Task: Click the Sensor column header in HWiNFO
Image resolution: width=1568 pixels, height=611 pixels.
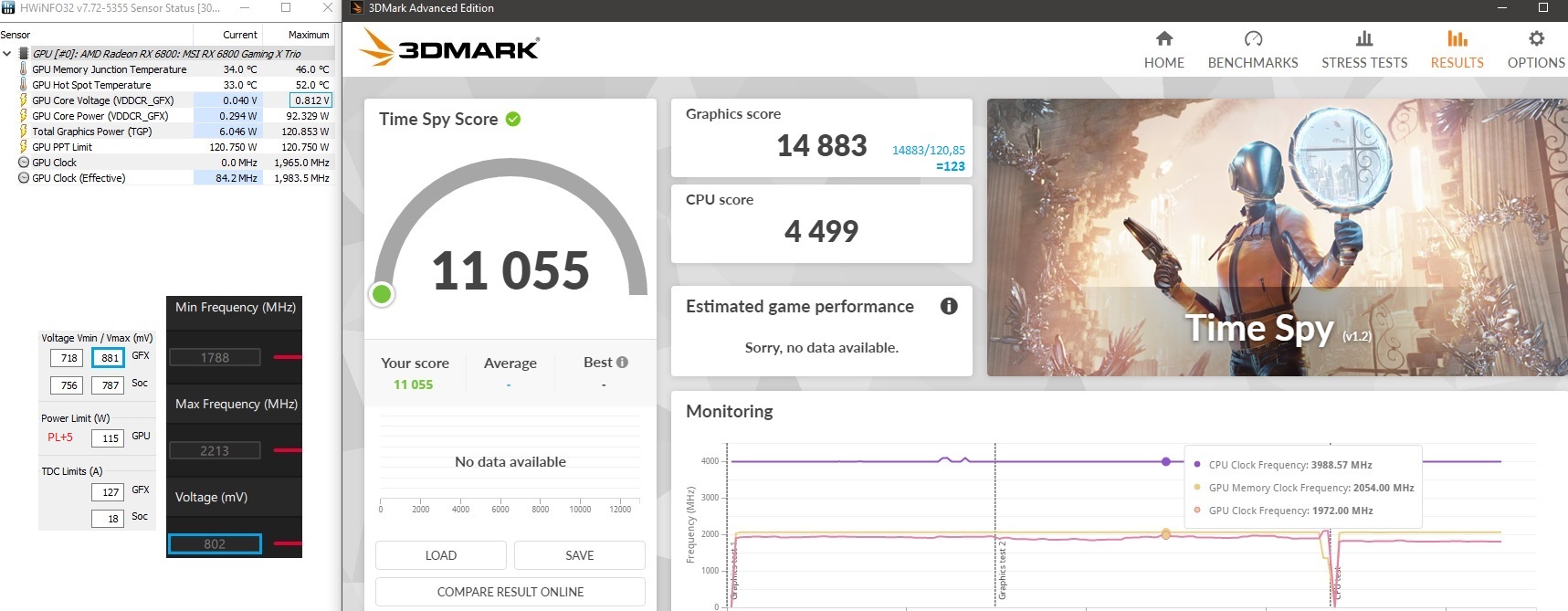Action: pyautogui.click(x=97, y=35)
